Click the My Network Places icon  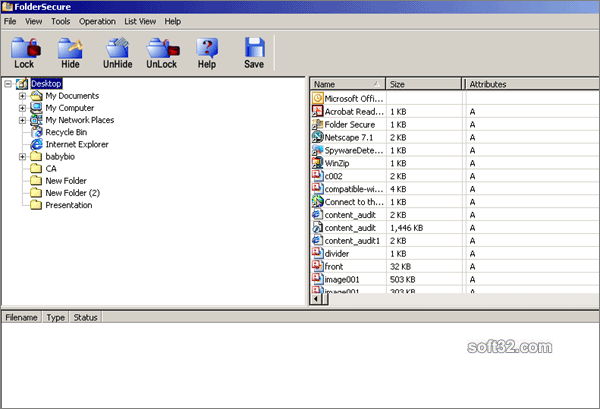pyautogui.click(x=36, y=120)
